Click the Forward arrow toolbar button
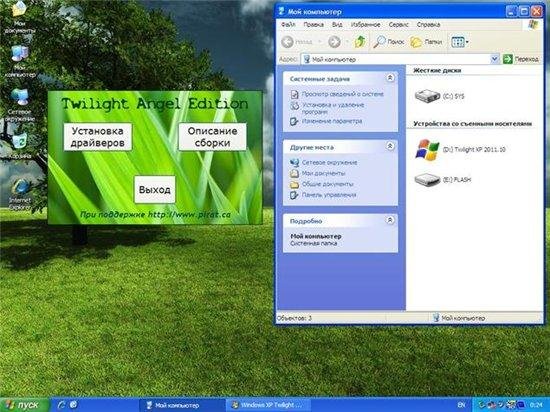Screen dimensions: 550x412 pos(334,42)
